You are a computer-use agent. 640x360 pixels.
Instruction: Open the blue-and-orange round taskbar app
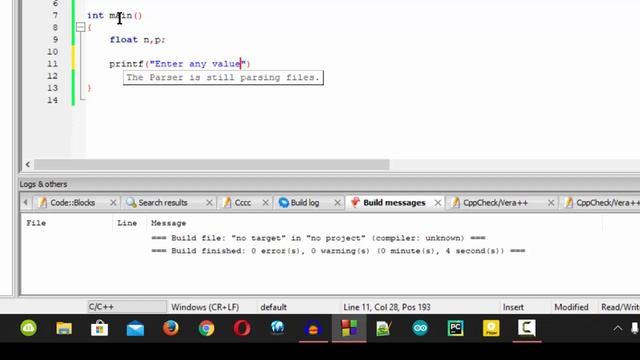[313, 328]
